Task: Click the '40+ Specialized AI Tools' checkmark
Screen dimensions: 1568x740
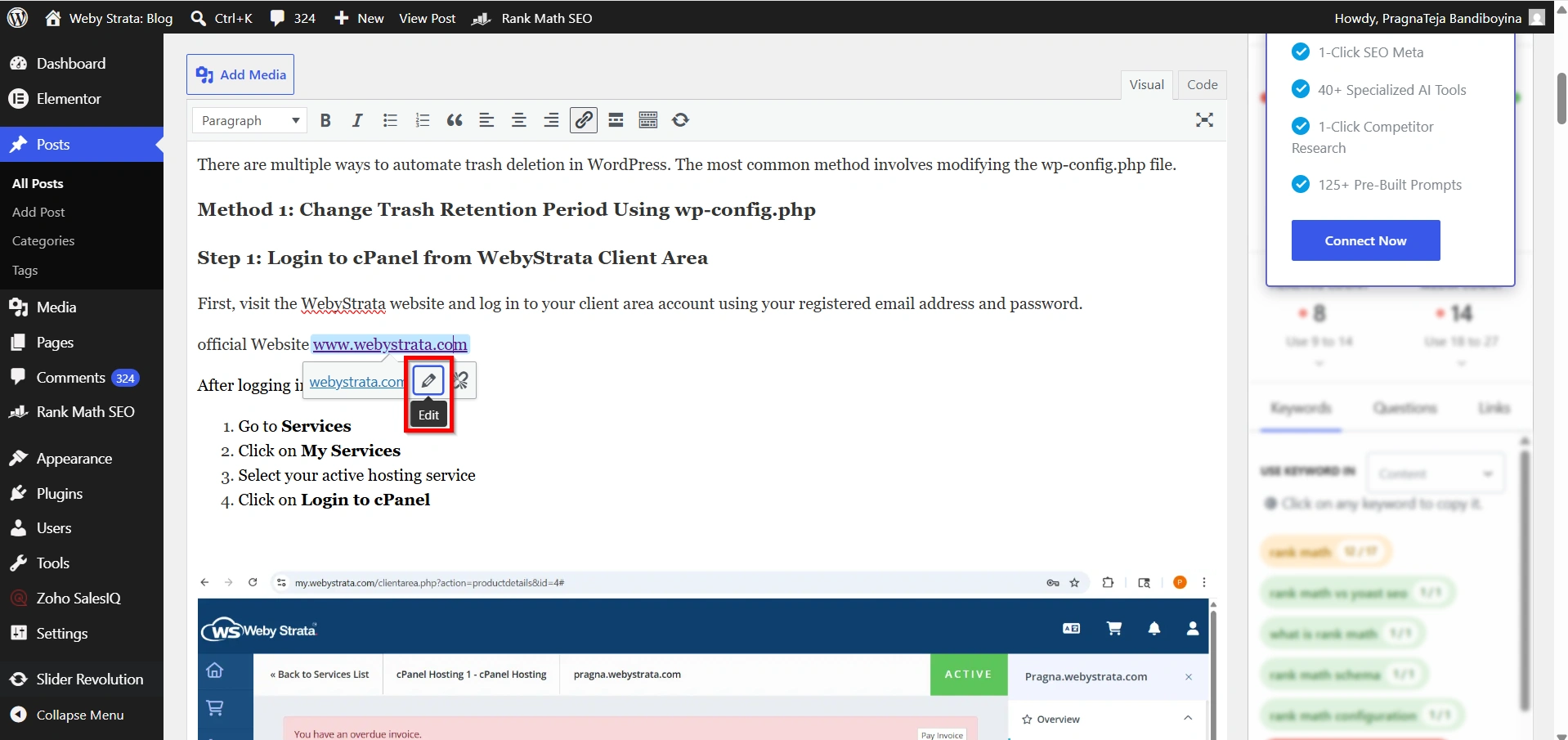Action: 1300,89
